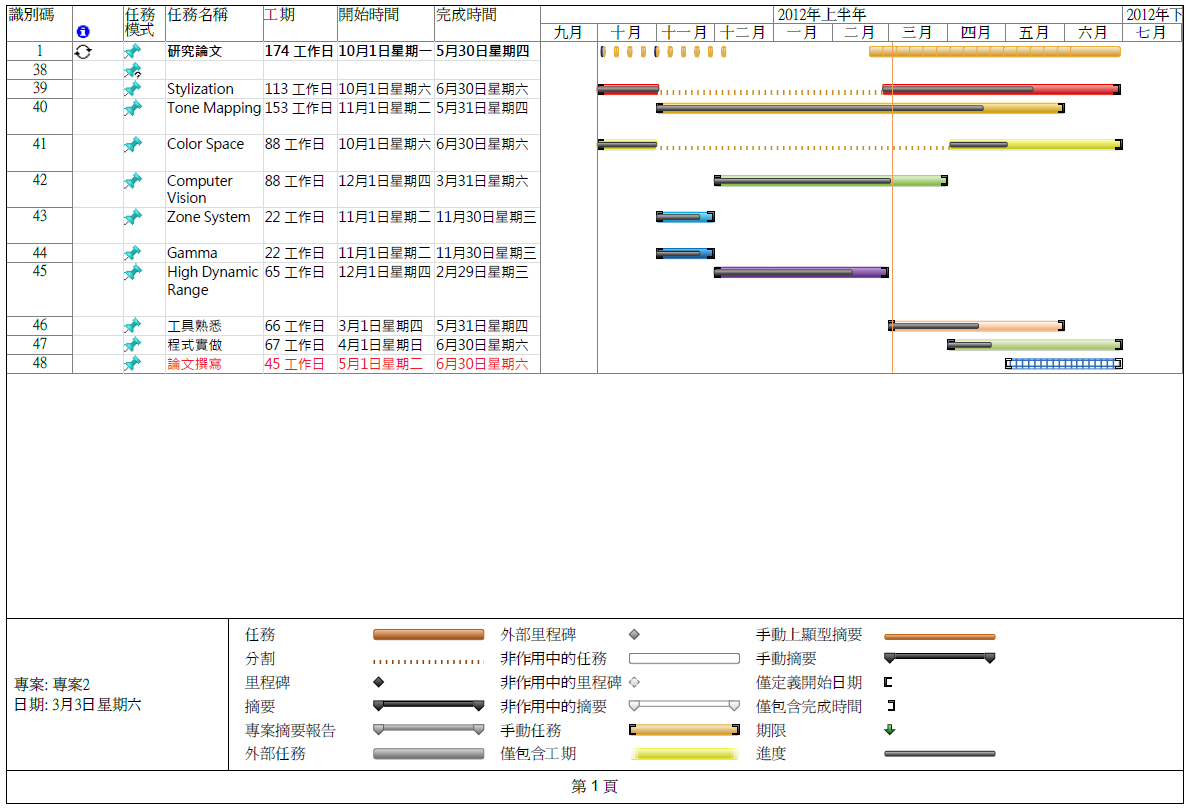This screenshot has width=1190, height=809.
Task: Click the green 期限 arrow in the legend
Action: point(890,730)
